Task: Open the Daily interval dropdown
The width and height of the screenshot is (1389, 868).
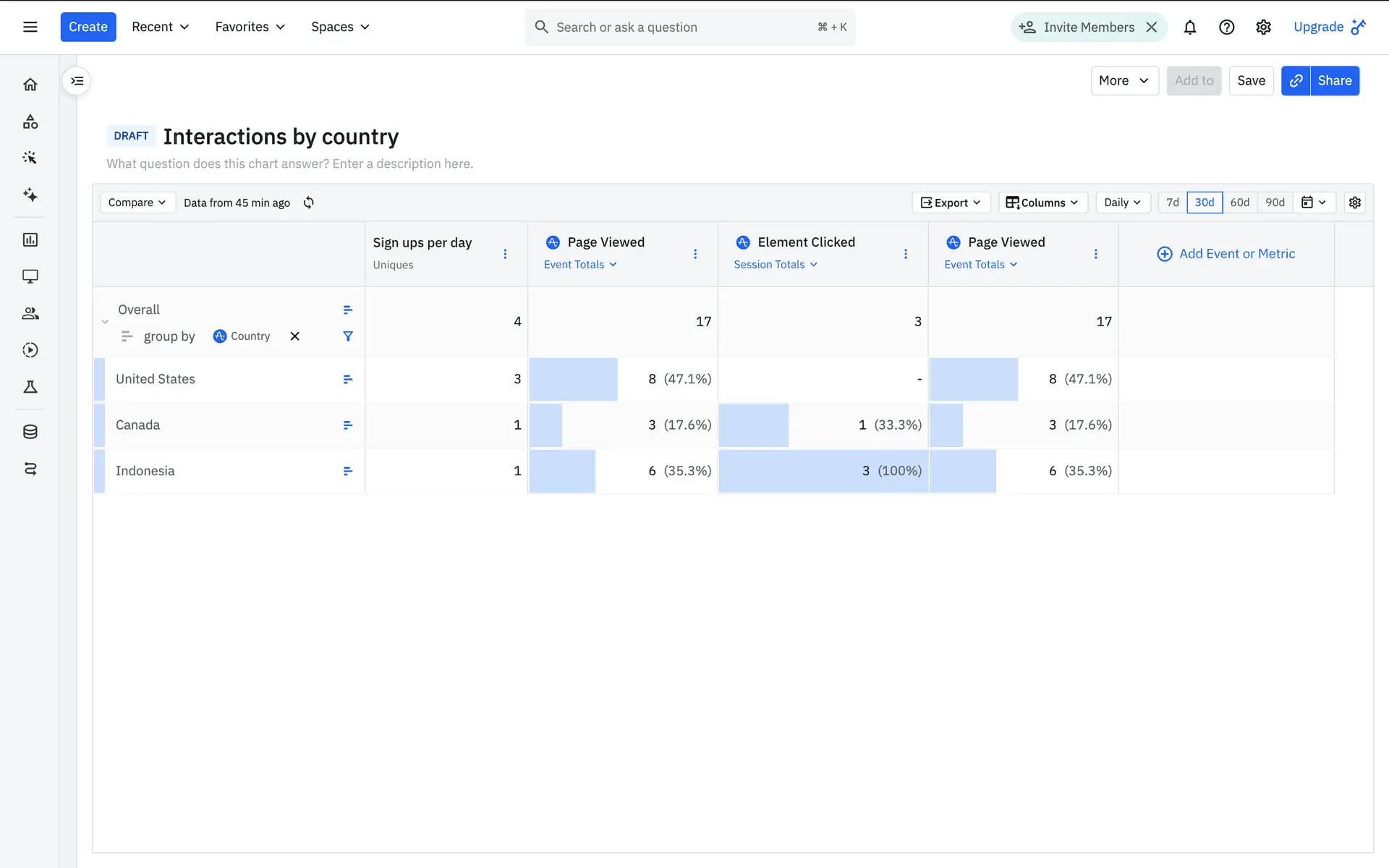Action: [1122, 203]
